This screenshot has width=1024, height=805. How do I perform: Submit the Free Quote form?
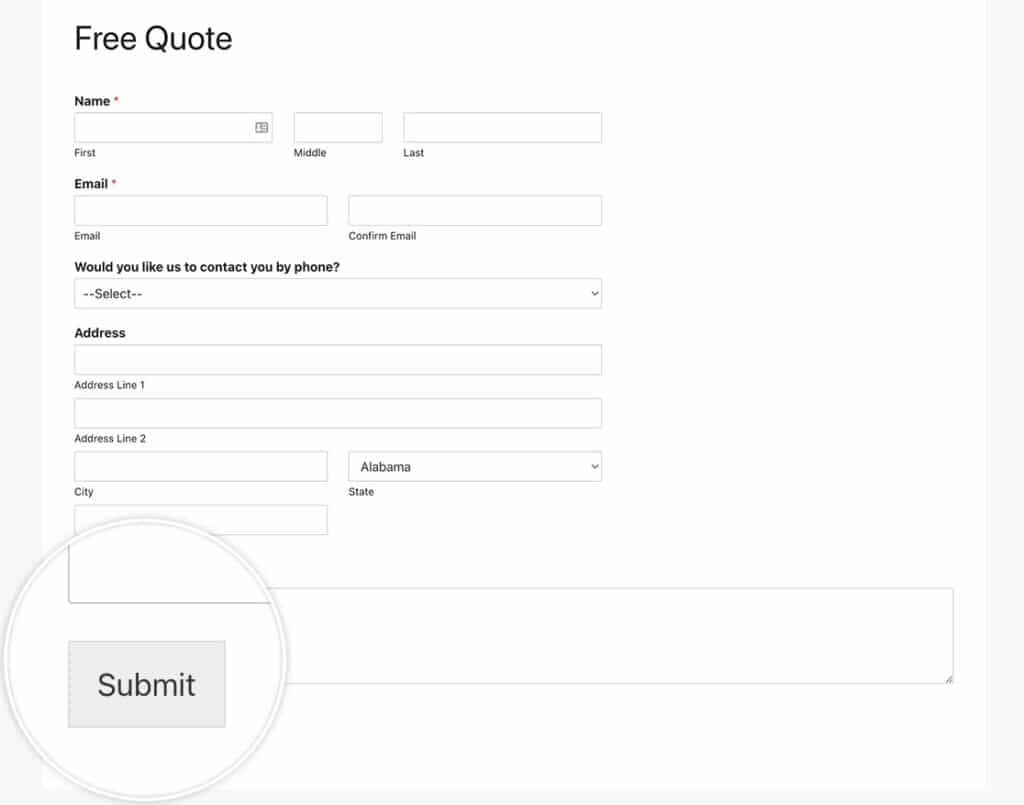(x=147, y=684)
